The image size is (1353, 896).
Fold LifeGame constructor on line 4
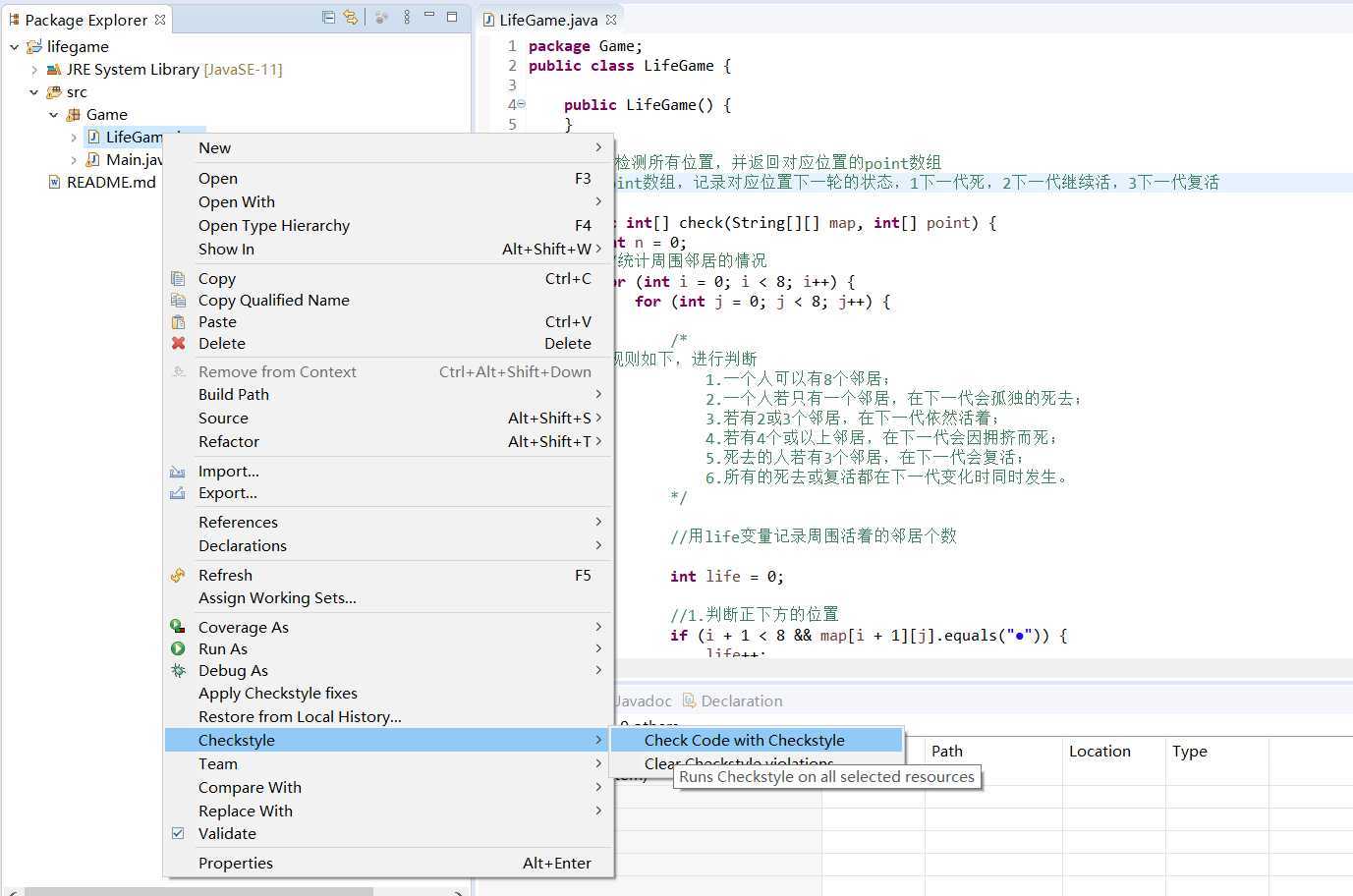click(521, 104)
